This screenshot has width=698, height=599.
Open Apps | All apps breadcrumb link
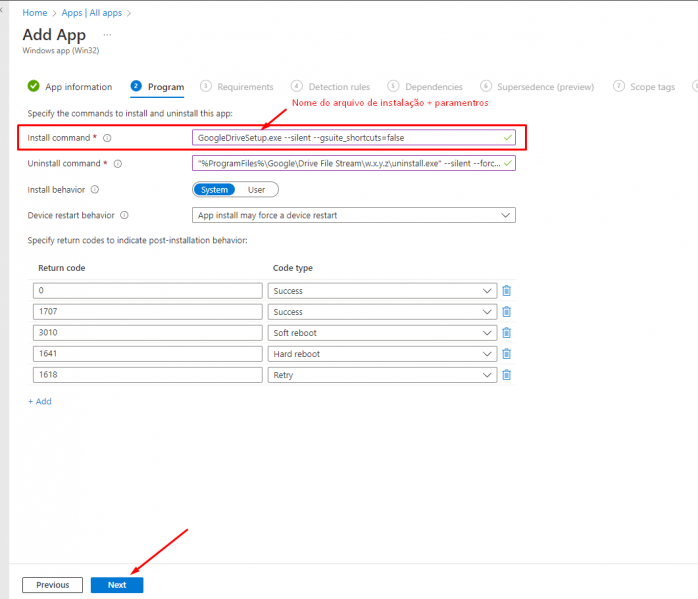click(92, 13)
